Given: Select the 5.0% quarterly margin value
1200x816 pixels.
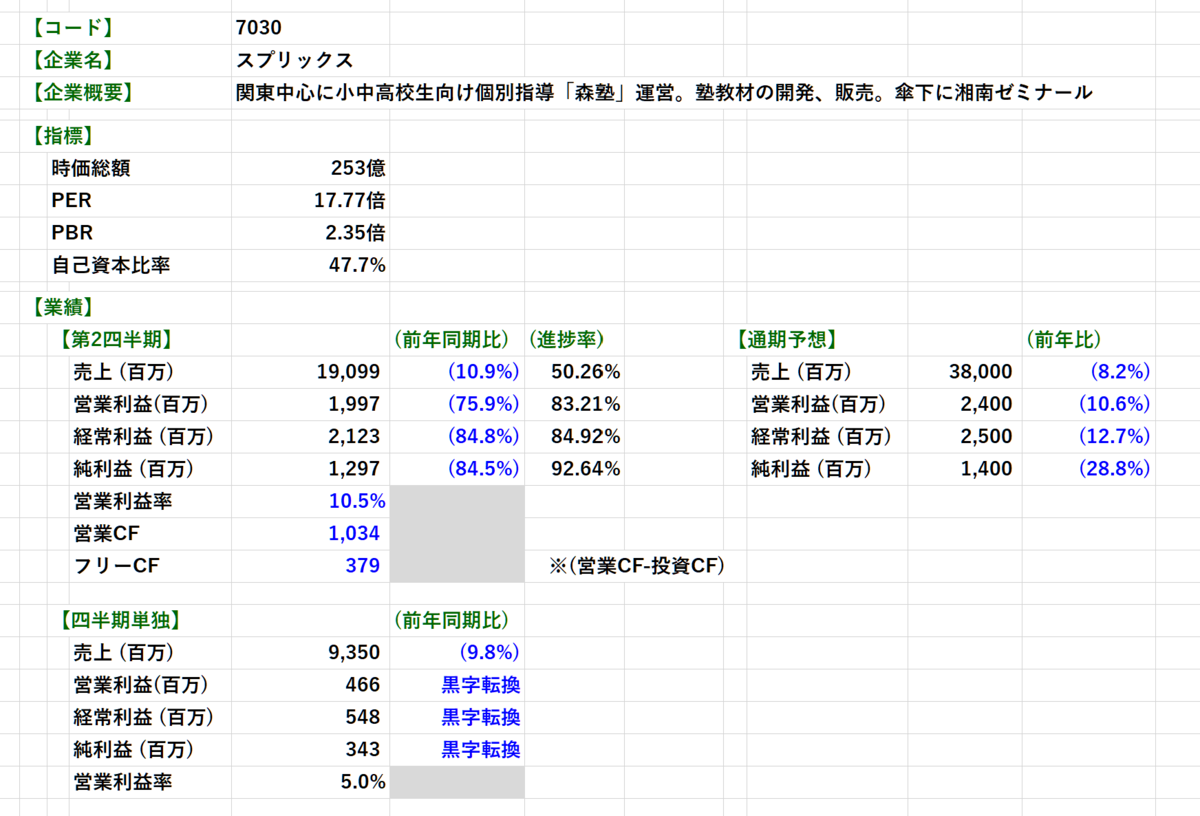Looking at the screenshot, I should pos(363,782).
